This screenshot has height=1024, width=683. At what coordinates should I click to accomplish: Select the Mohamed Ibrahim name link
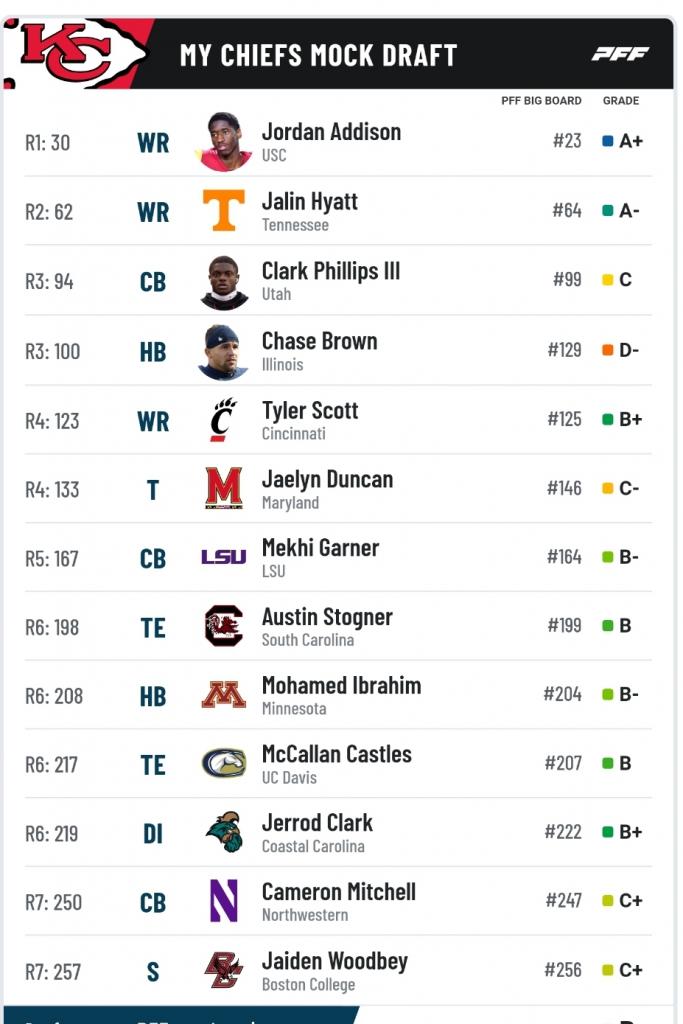[342, 686]
